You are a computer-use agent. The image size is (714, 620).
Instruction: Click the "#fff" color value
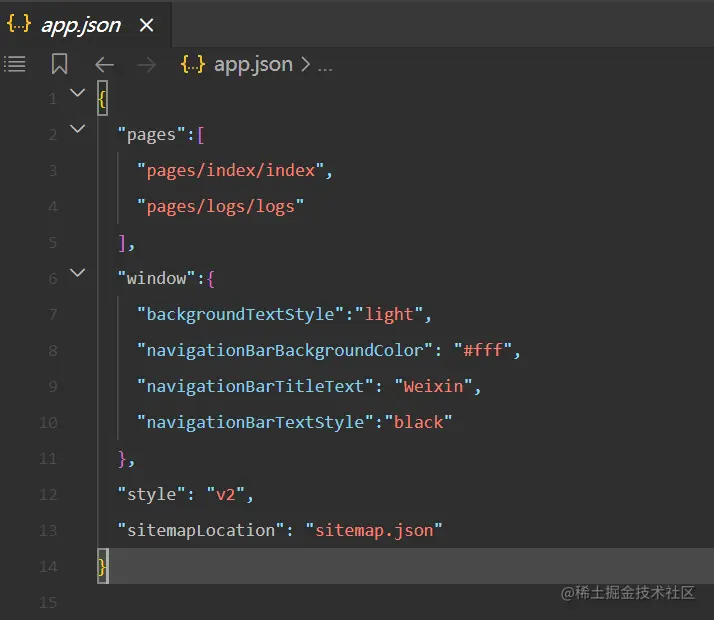coord(483,351)
